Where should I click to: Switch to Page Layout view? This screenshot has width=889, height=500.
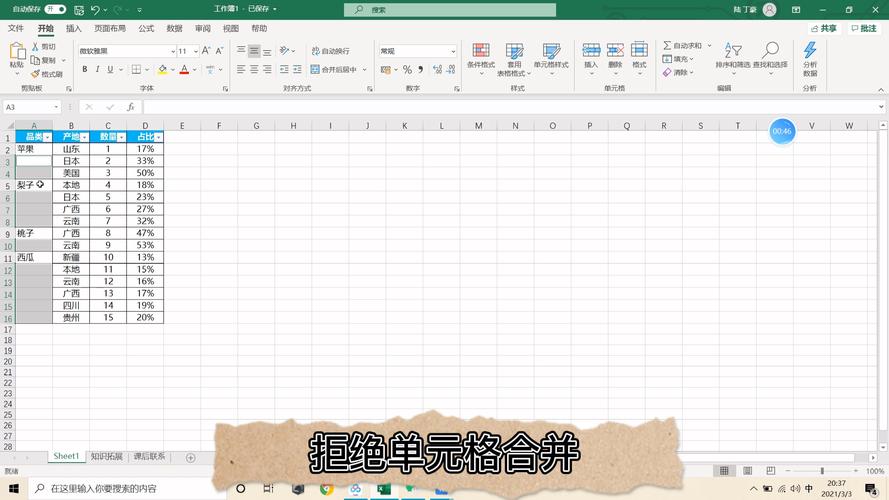(x=747, y=471)
